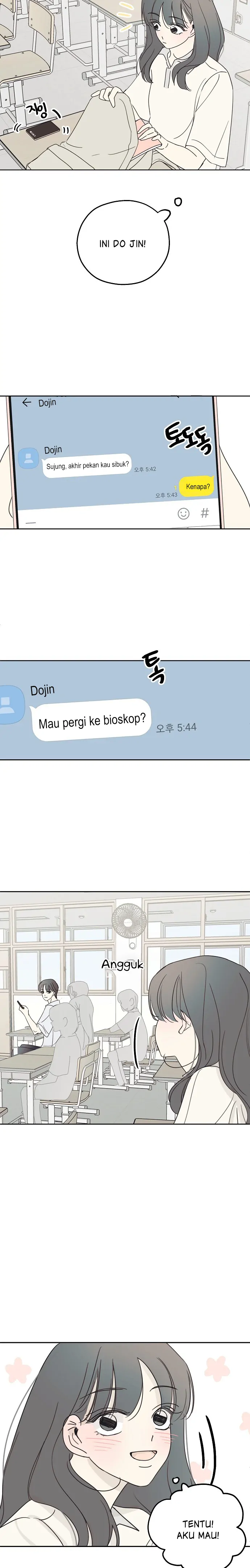
Task: Open the Dojin chat title
Action: (47, 403)
